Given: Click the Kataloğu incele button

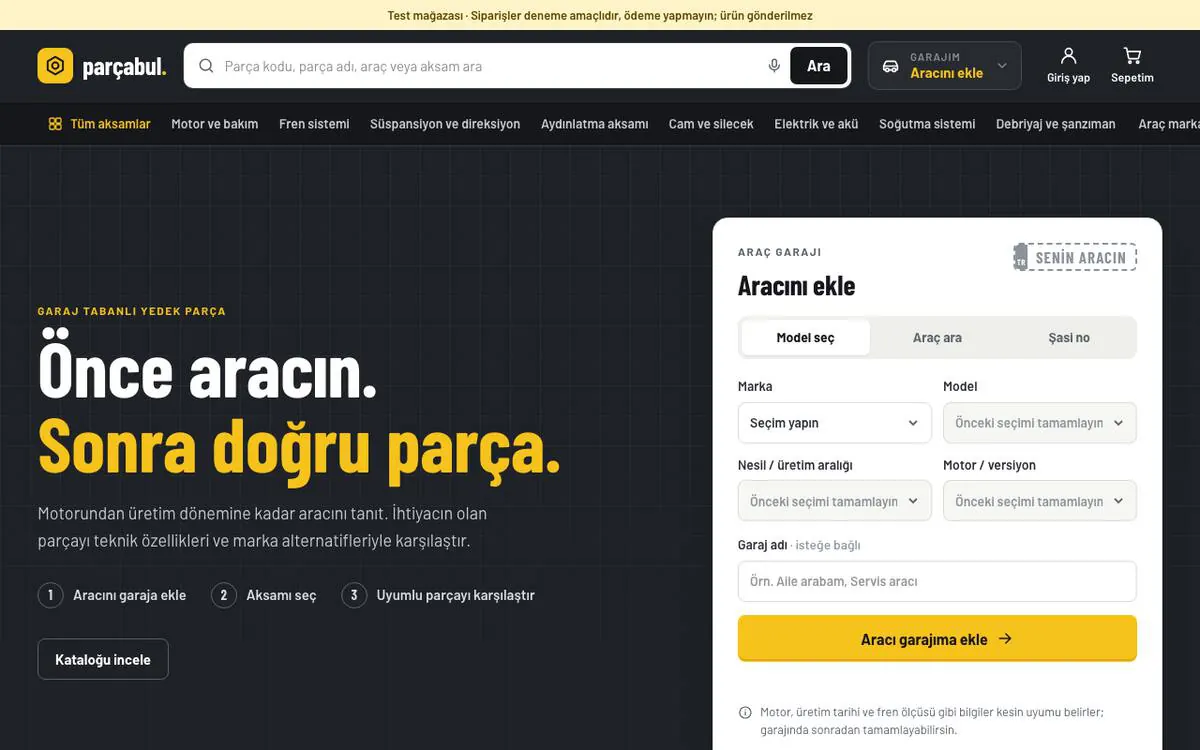Looking at the screenshot, I should click(103, 660).
